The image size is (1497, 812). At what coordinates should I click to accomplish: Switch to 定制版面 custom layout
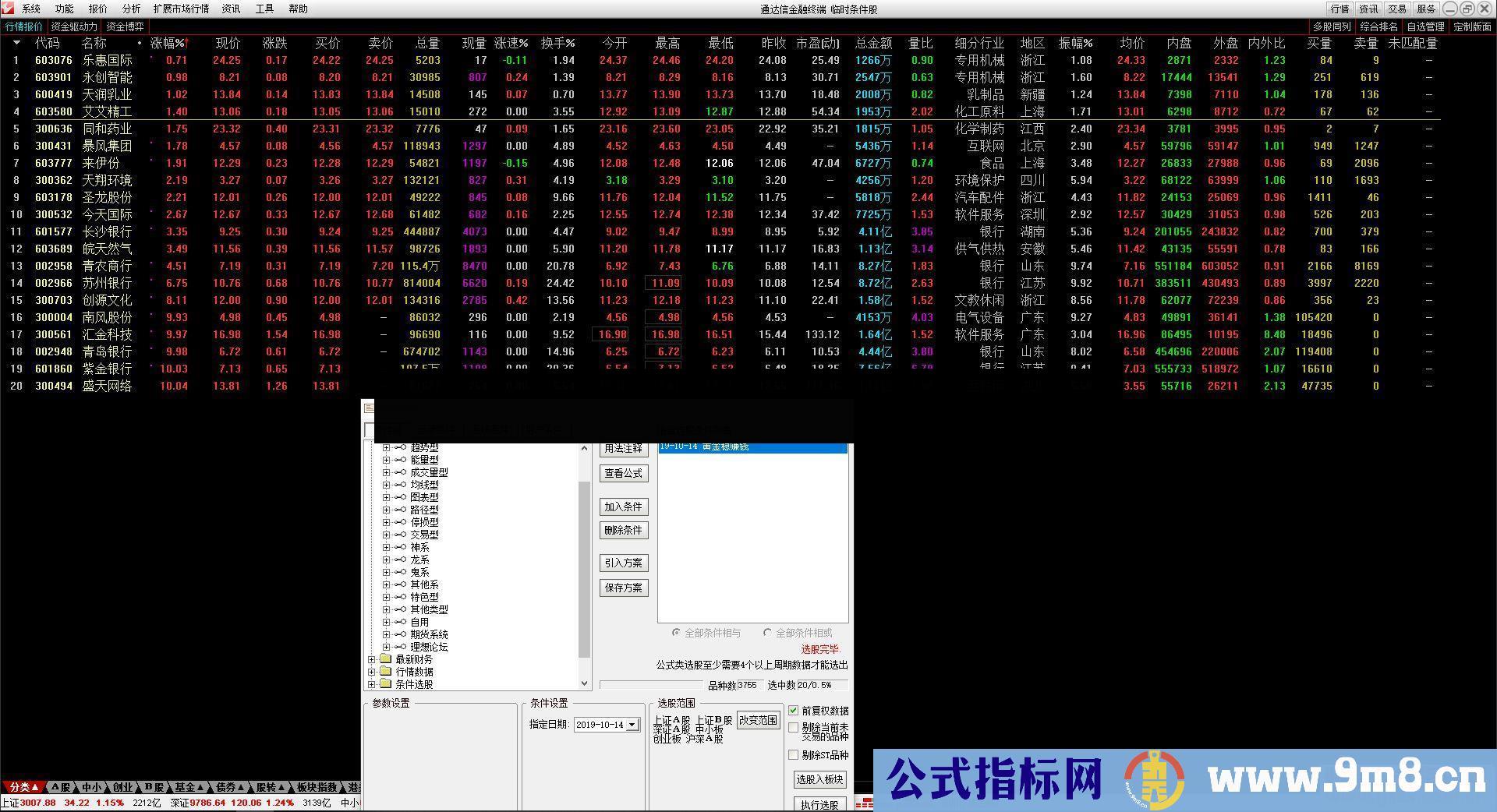1471,26
